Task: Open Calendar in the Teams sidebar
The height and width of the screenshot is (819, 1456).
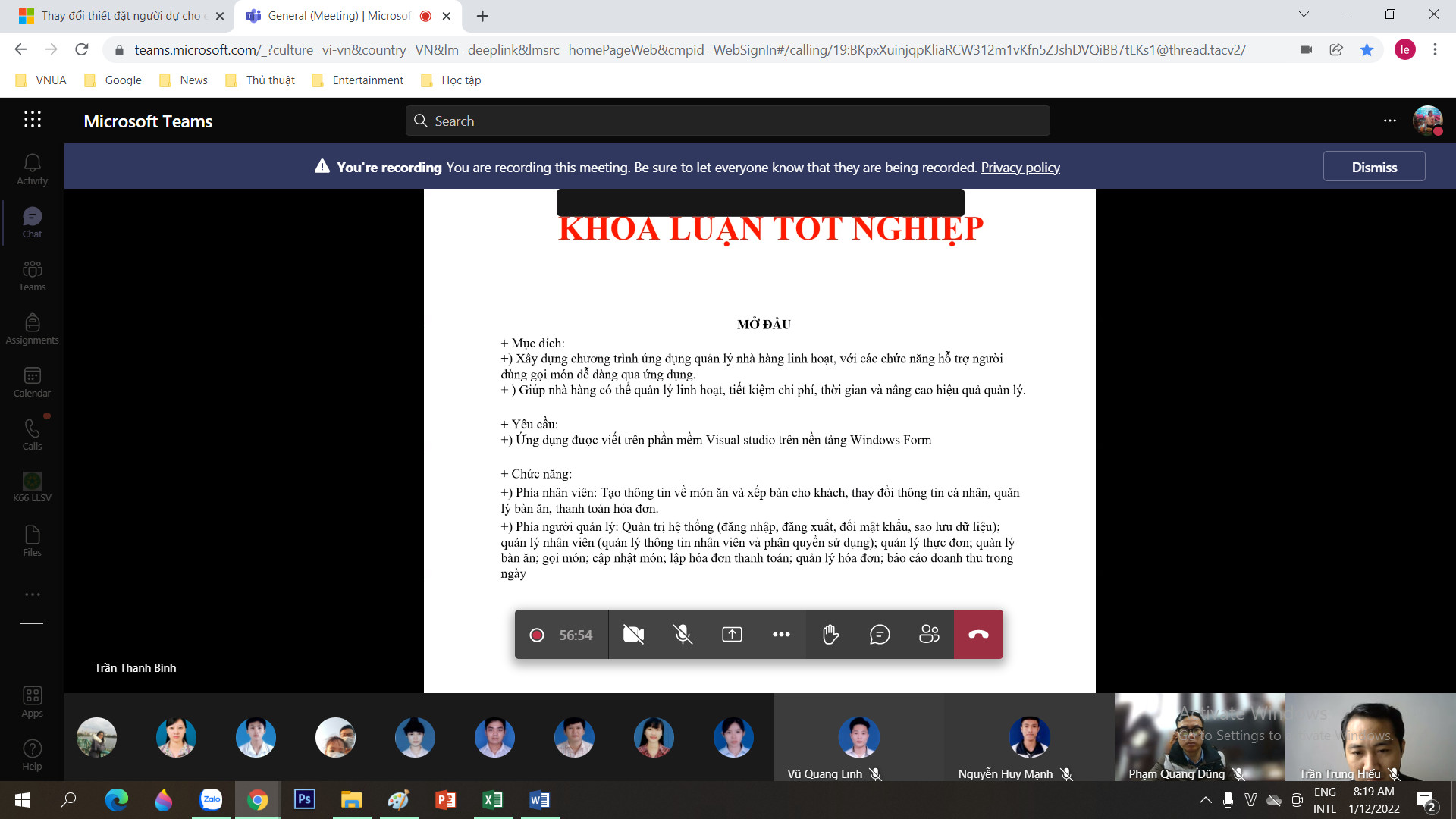Action: [32, 382]
